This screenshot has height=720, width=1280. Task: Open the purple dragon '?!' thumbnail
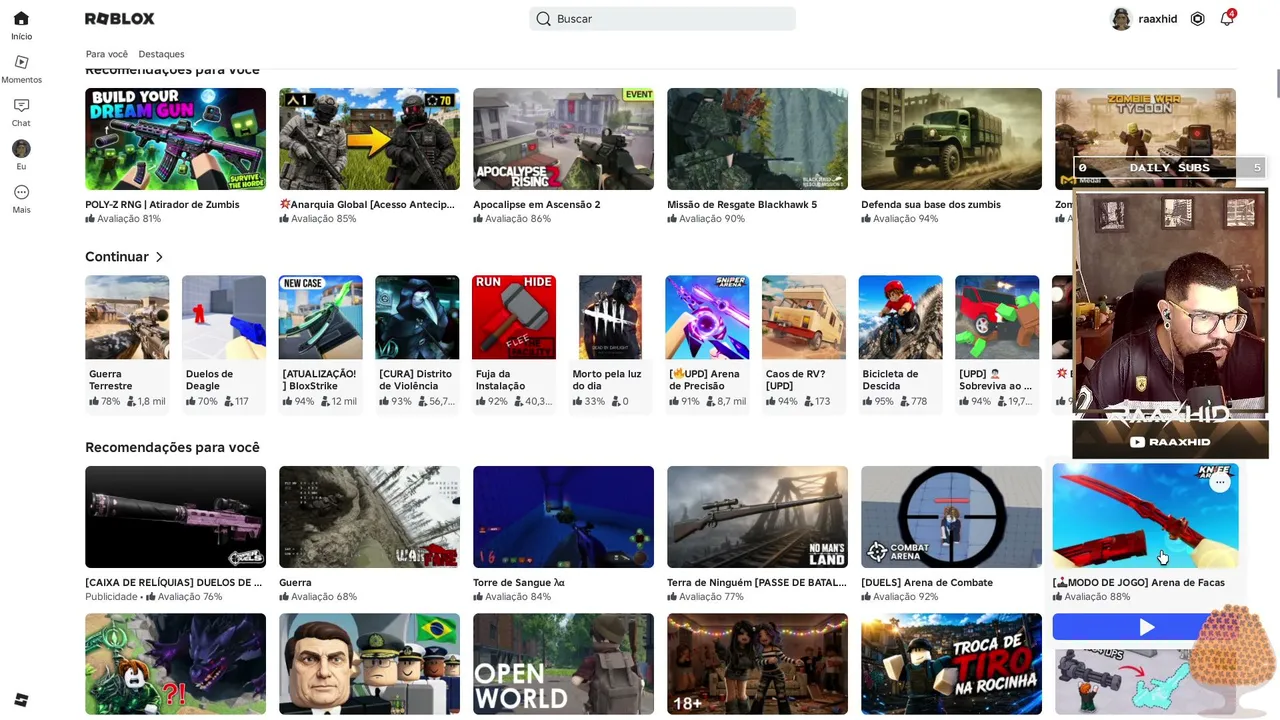[175, 664]
